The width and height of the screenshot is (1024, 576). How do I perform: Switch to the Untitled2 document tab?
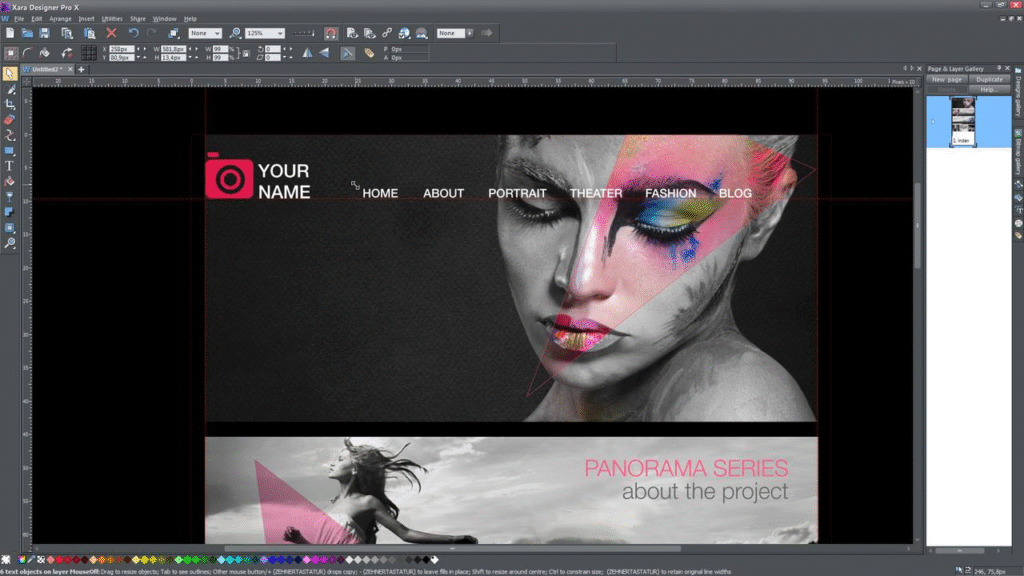pyautogui.click(x=46, y=69)
